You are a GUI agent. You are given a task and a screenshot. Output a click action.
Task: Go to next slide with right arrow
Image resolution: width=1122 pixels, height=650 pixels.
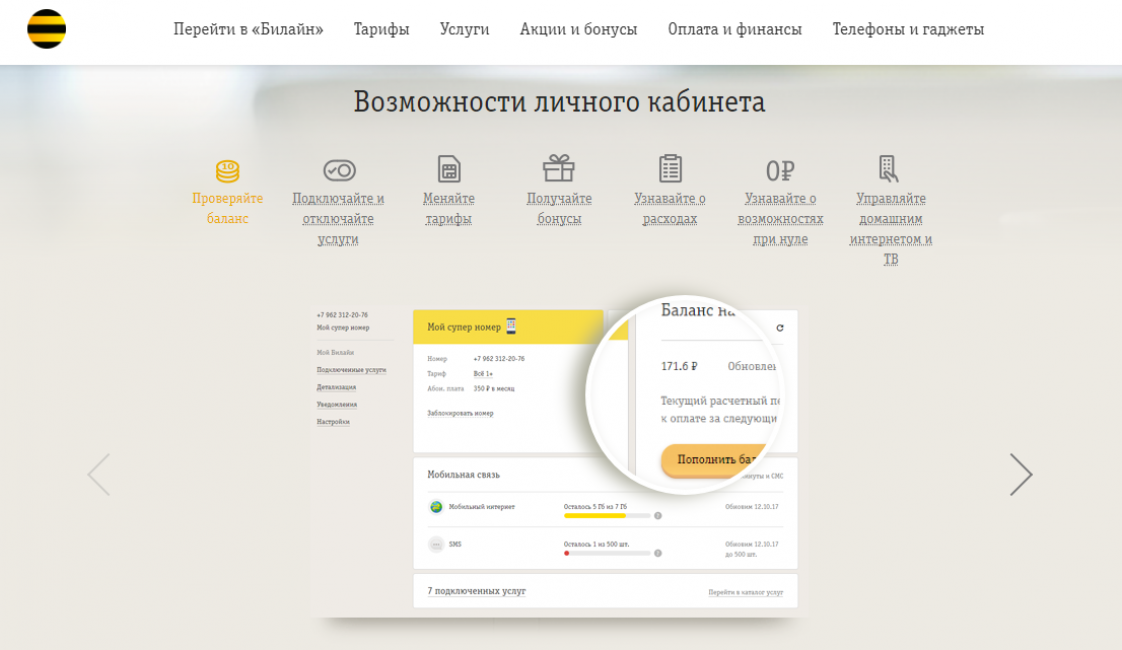click(x=1020, y=475)
